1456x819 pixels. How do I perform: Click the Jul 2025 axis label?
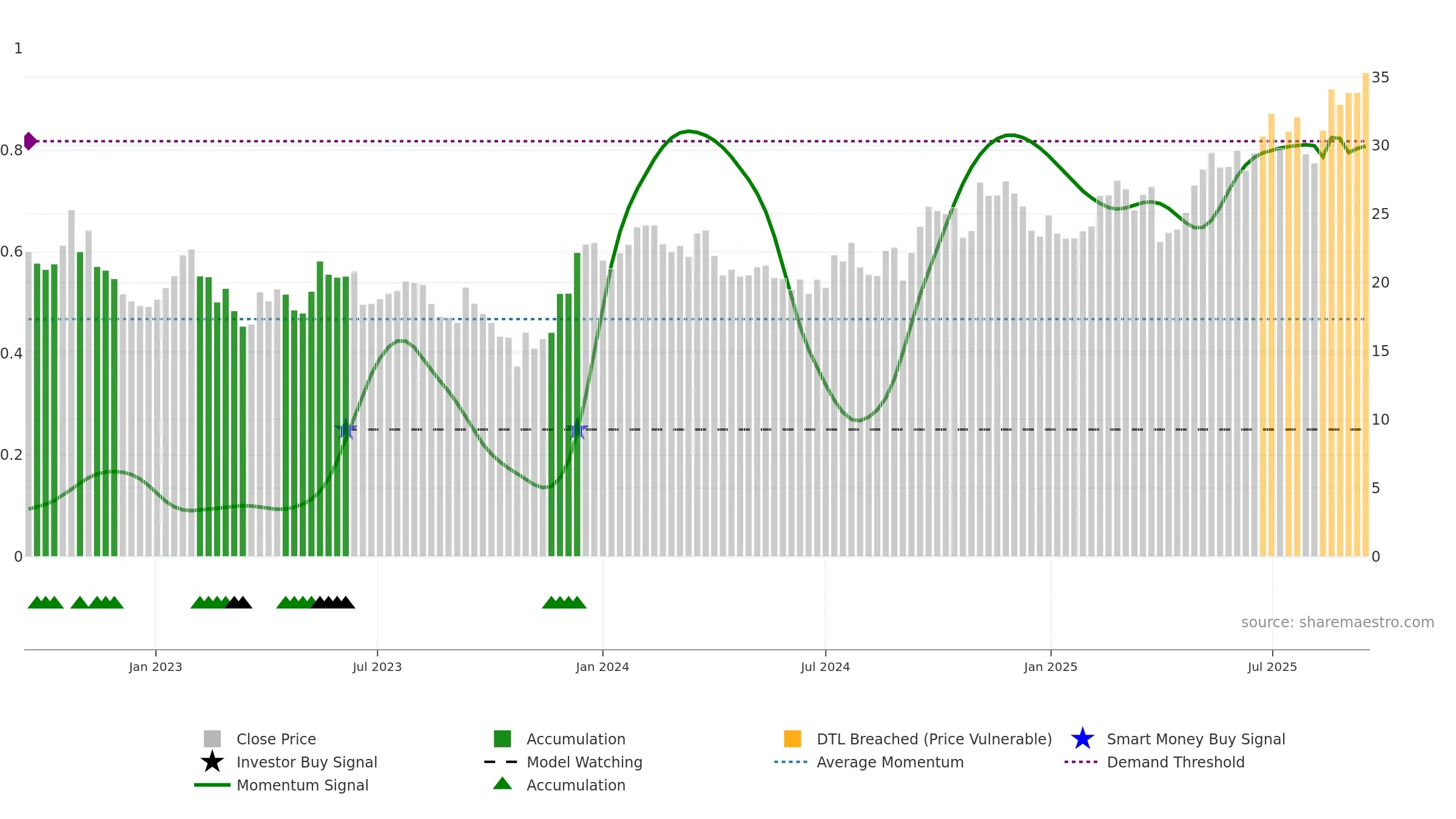tap(1272, 667)
